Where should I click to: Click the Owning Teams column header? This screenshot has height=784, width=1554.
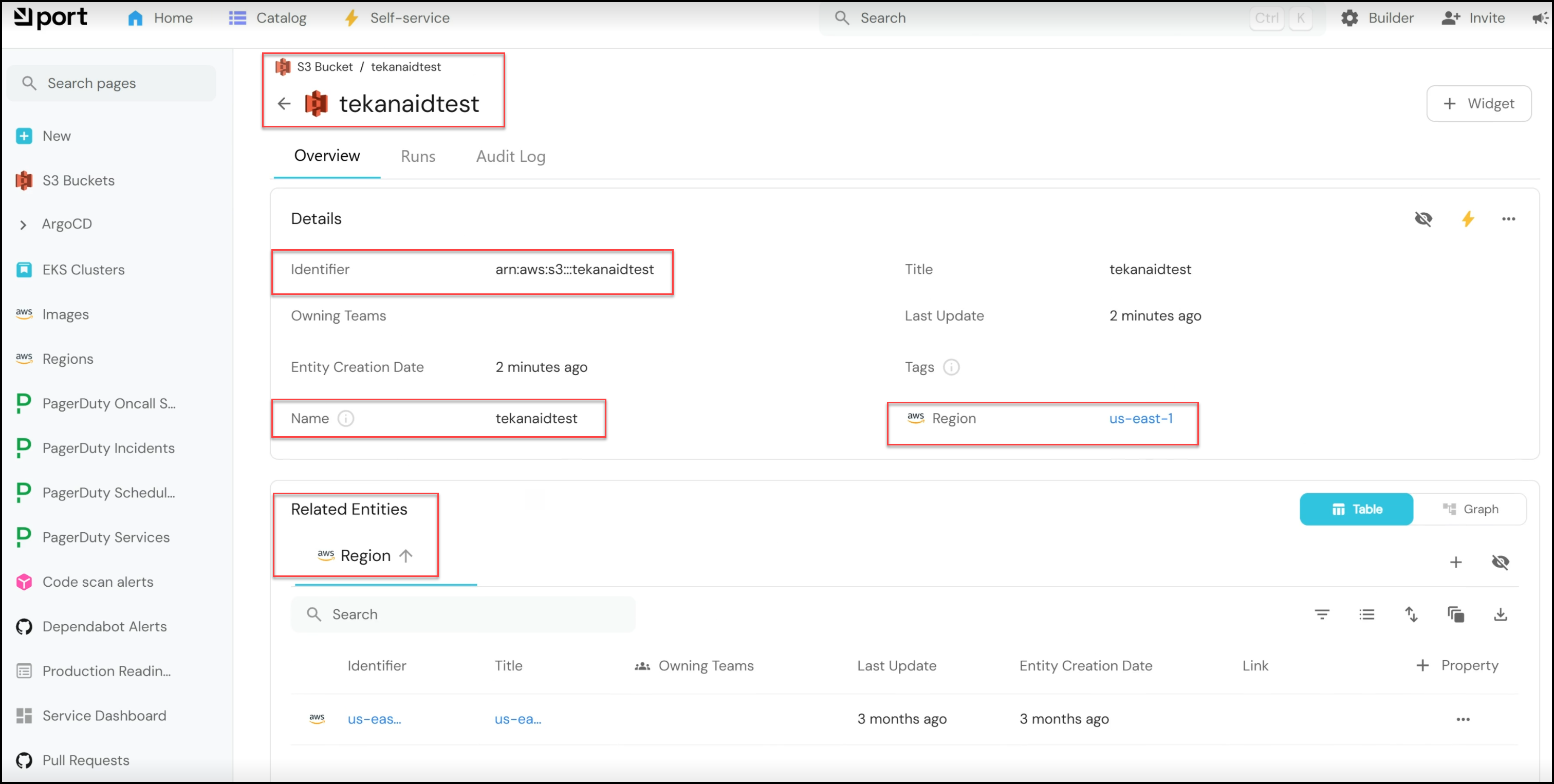pyautogui.click(x=694, y=666)
